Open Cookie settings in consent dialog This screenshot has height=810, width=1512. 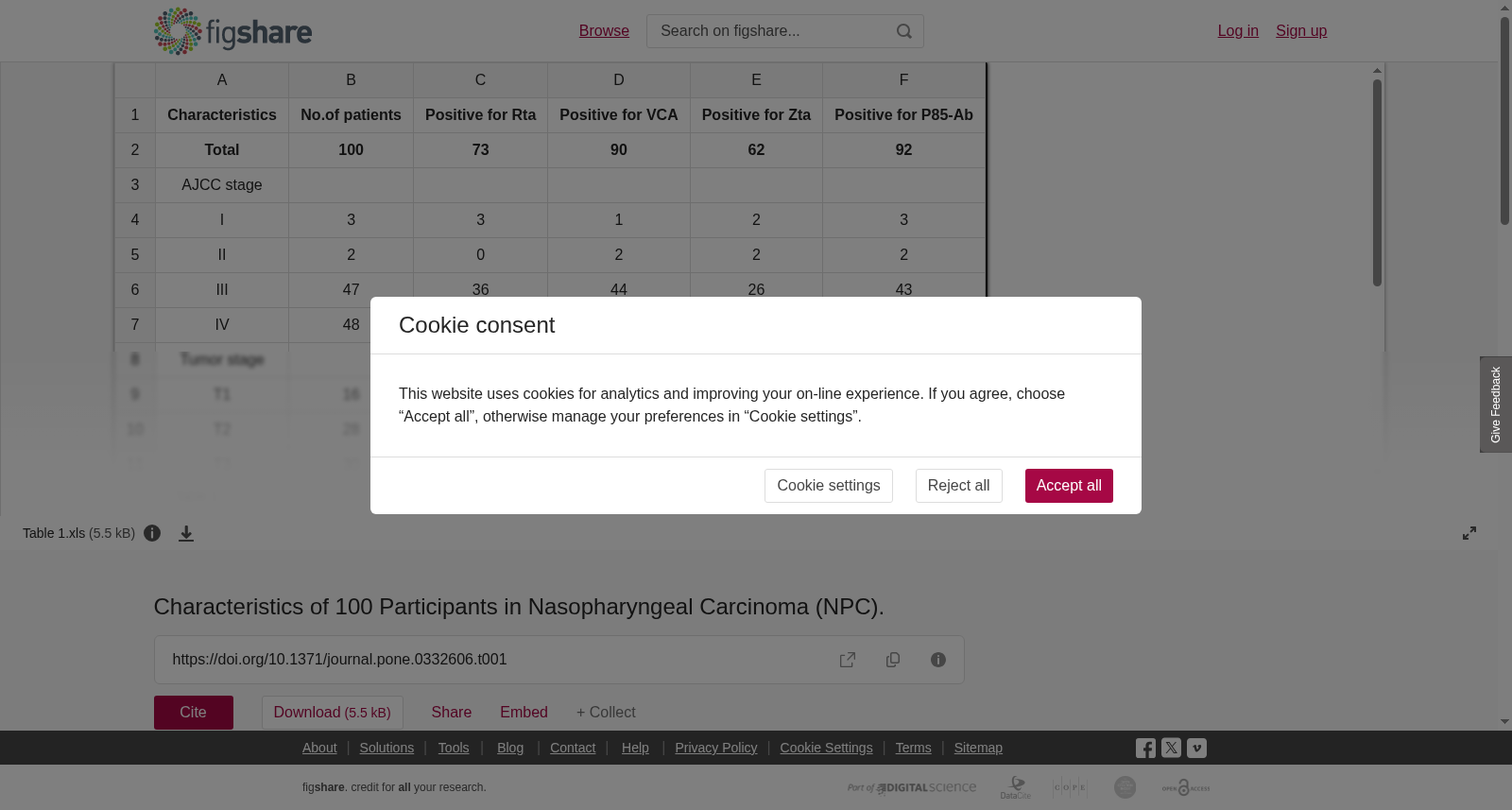829,486
